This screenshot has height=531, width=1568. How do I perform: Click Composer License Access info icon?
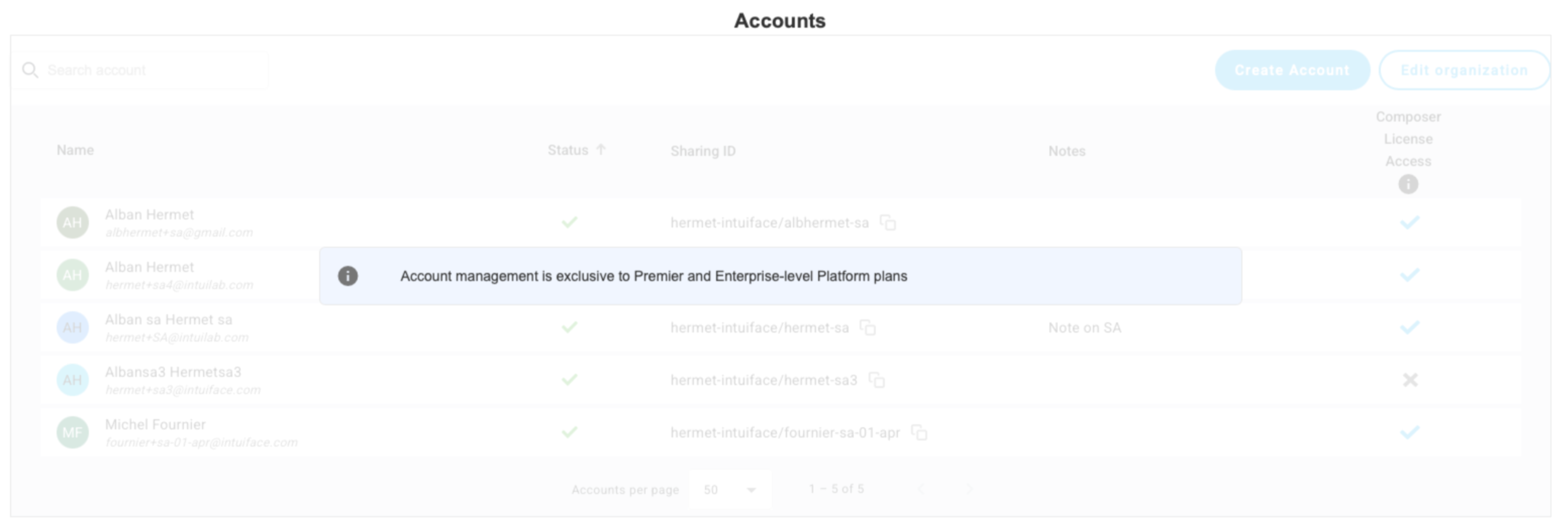click(1408, 184)
